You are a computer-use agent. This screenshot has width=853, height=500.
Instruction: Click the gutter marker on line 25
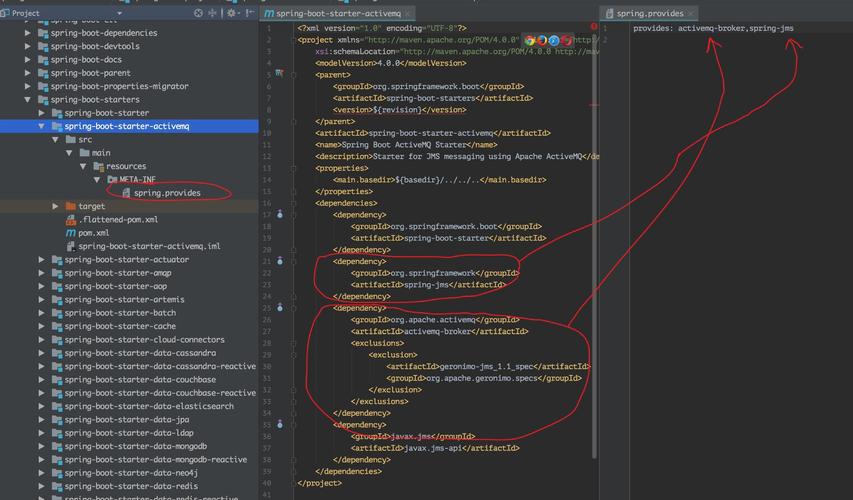click(x=280, y=308)
